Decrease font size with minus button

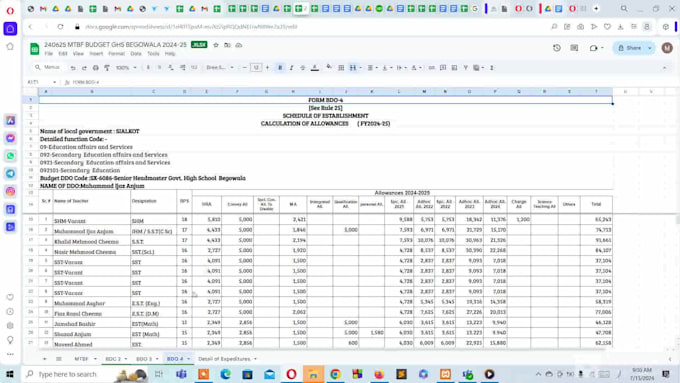tap(245, 68)
